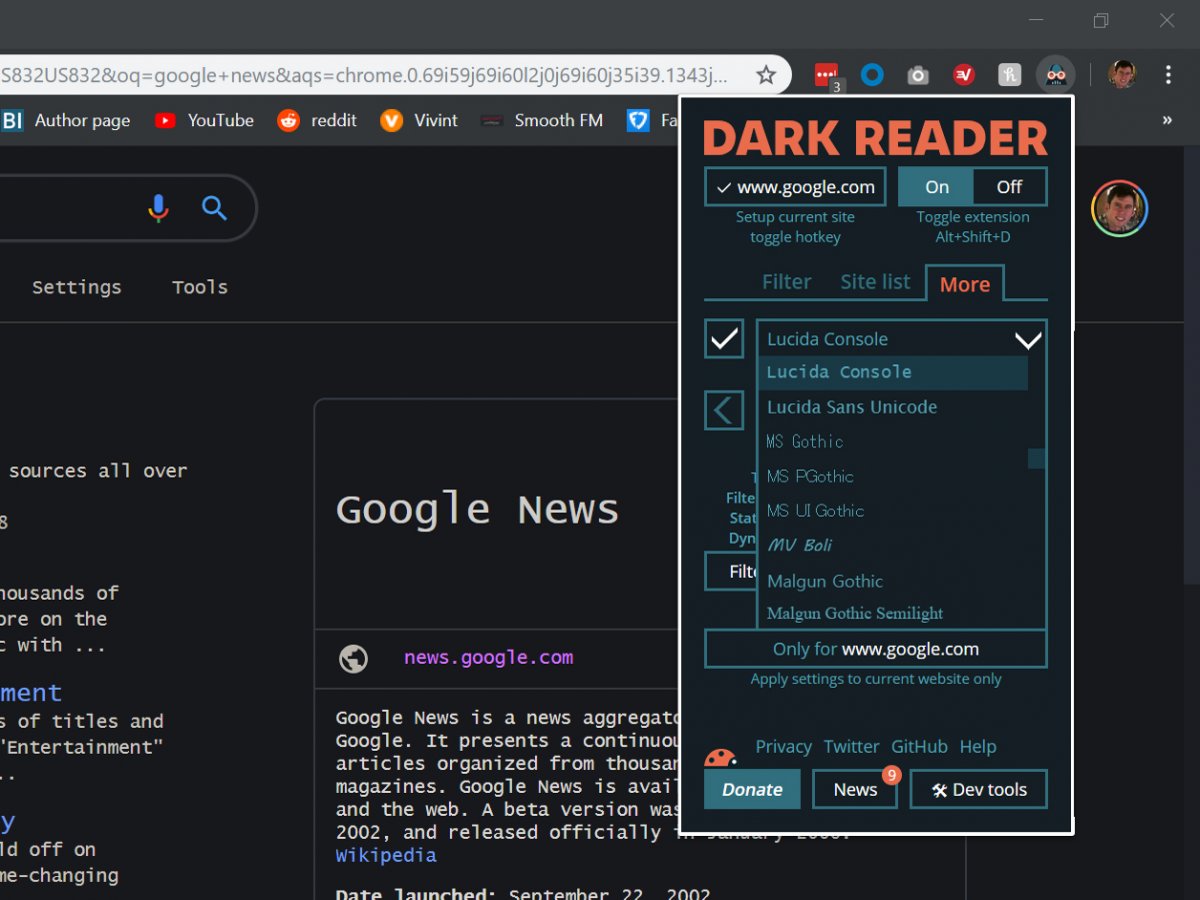Switch to the Filter tab
Screen dimensions: 1200x900
click(x=786, y=282)
